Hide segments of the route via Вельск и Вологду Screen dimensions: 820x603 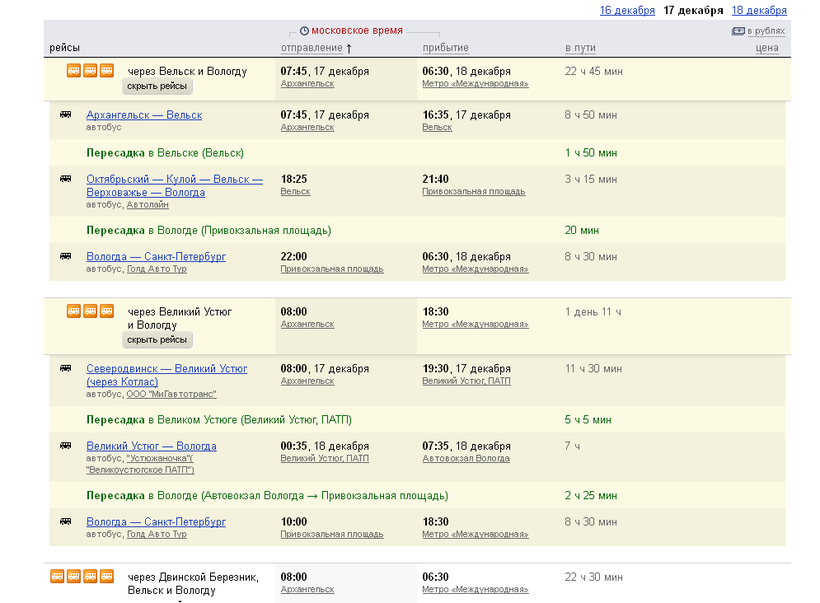[x=157, y=87]
